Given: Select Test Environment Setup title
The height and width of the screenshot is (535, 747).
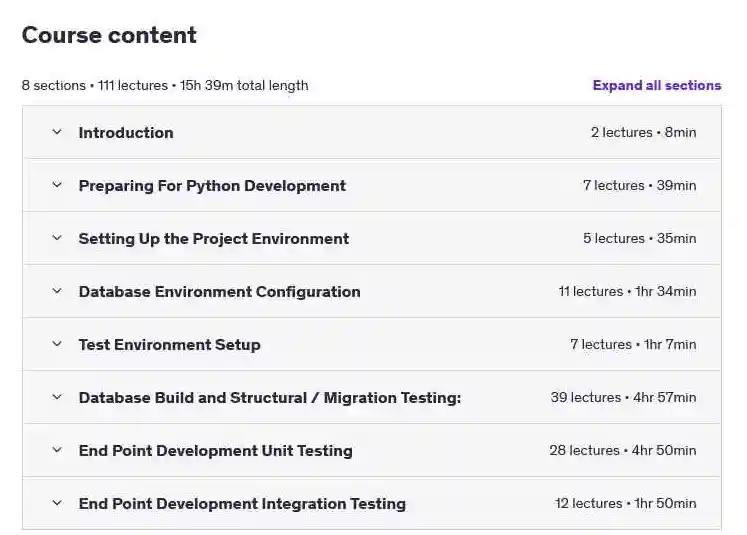Looking at the screenshot, I should pos(169,344).
